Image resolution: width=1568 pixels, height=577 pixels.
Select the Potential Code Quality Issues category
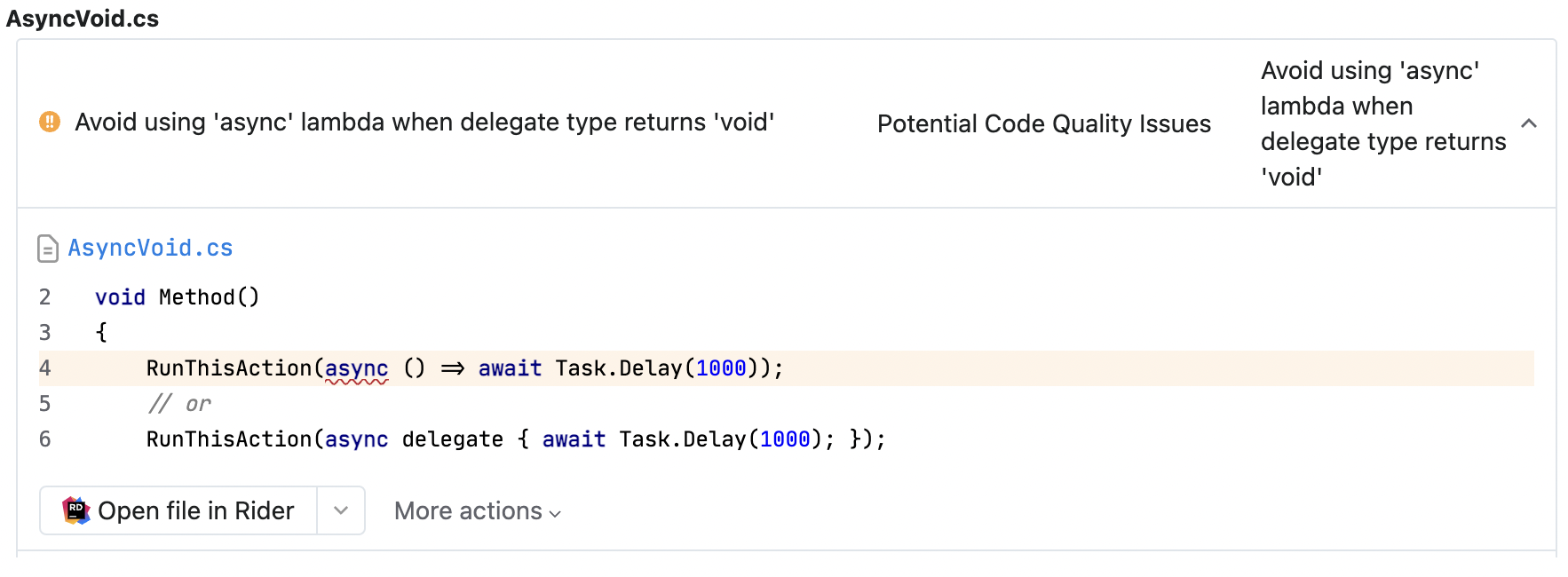[1043, 123]
